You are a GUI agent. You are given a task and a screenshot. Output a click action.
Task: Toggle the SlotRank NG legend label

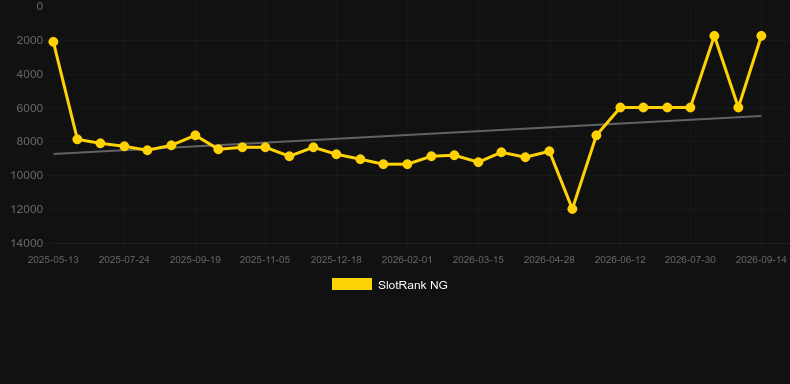413,285
